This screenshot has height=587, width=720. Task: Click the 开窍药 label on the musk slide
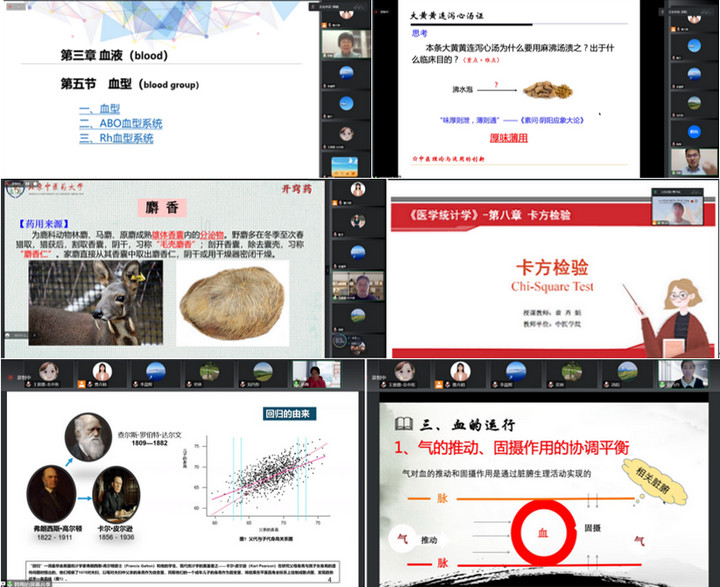click(x=298, y=191)
